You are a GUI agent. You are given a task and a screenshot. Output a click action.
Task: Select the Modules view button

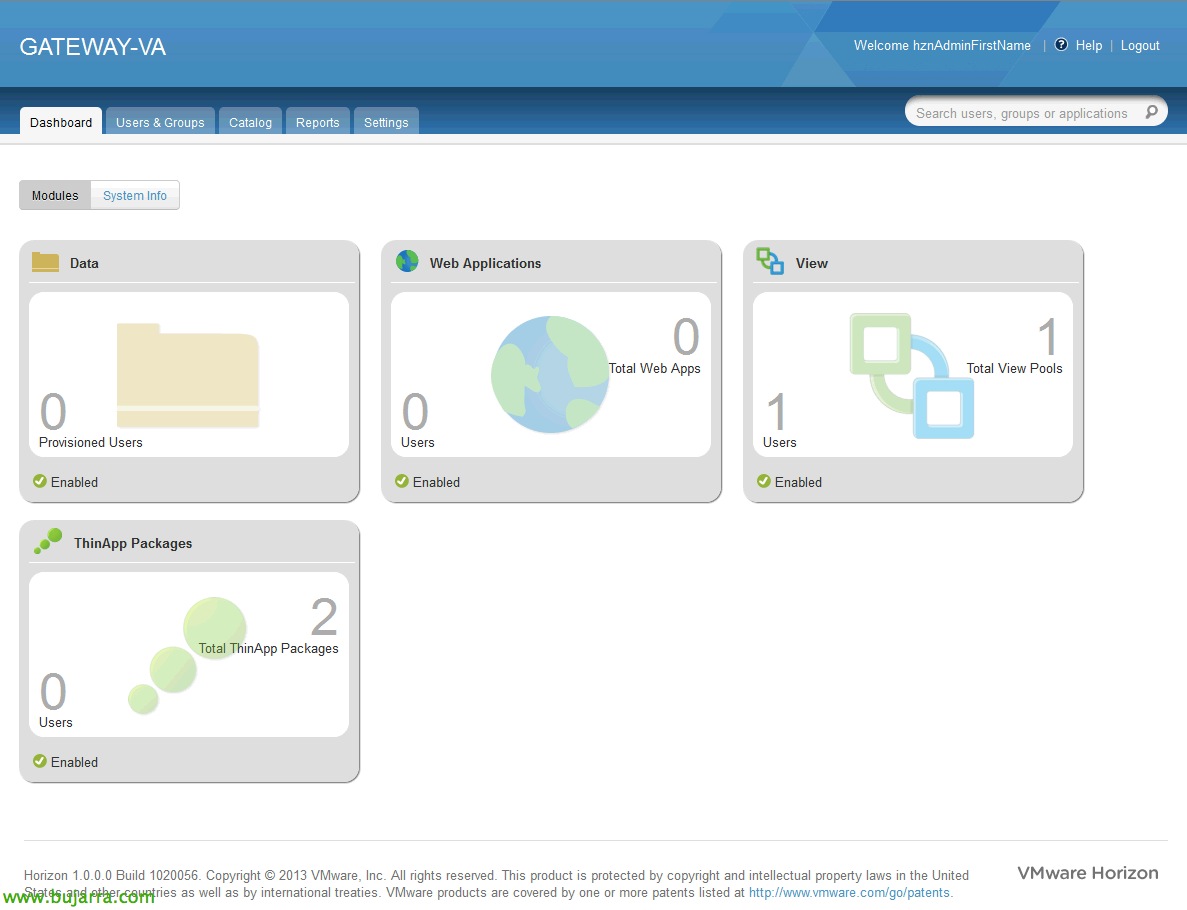pyautogui.click(x=55, y=195)
